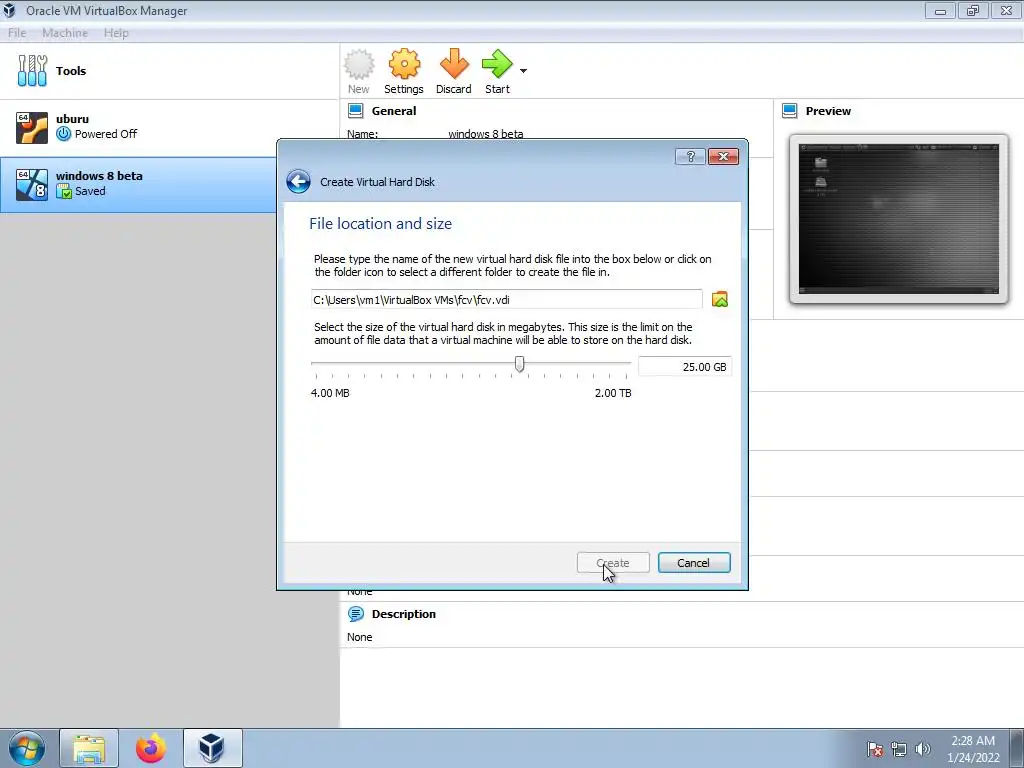Click the back arrow in wizard dialog
This screenshot has height=768, width=1024.
point(298,182)
